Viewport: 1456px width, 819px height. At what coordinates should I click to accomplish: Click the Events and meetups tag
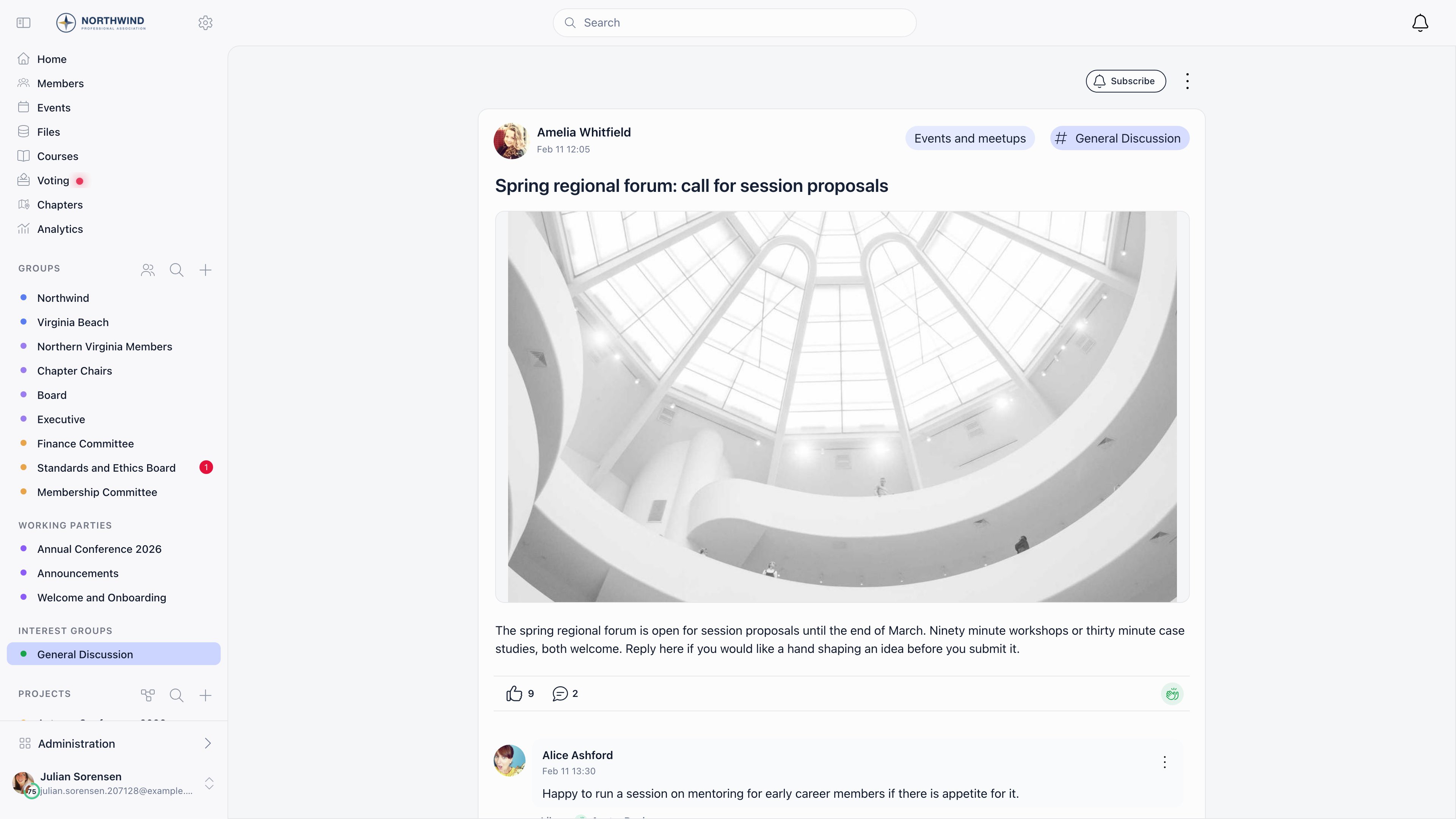point(970,138)
